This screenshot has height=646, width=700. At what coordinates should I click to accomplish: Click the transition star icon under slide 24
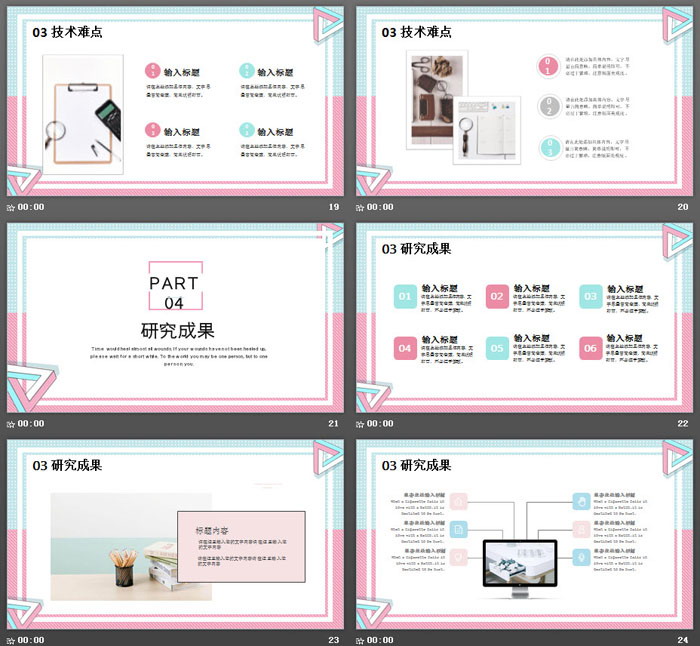(360, 641)
